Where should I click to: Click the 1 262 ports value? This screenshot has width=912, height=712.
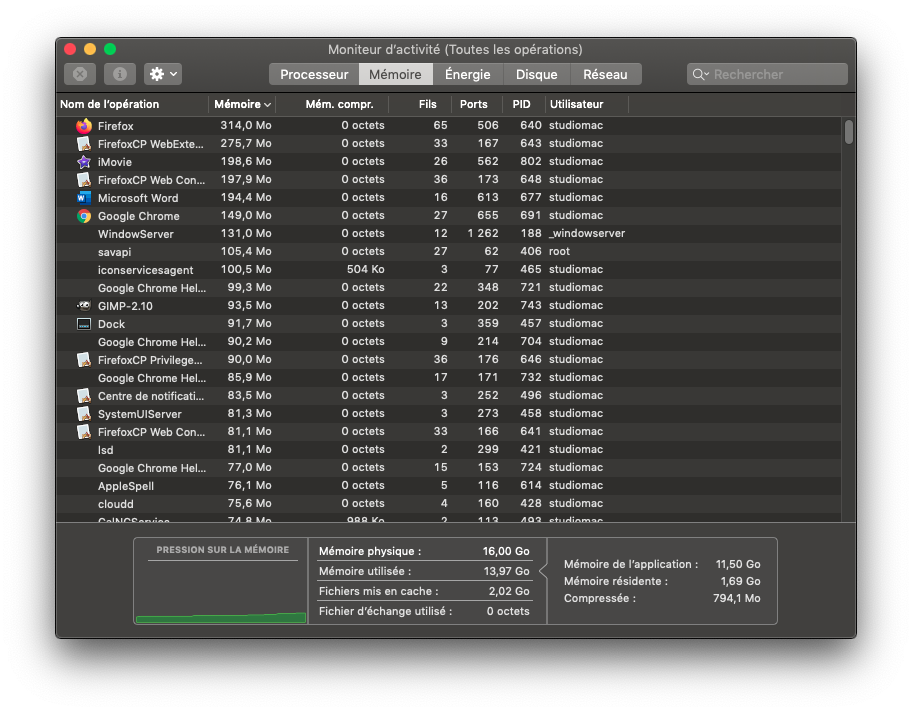pos(483,233)
